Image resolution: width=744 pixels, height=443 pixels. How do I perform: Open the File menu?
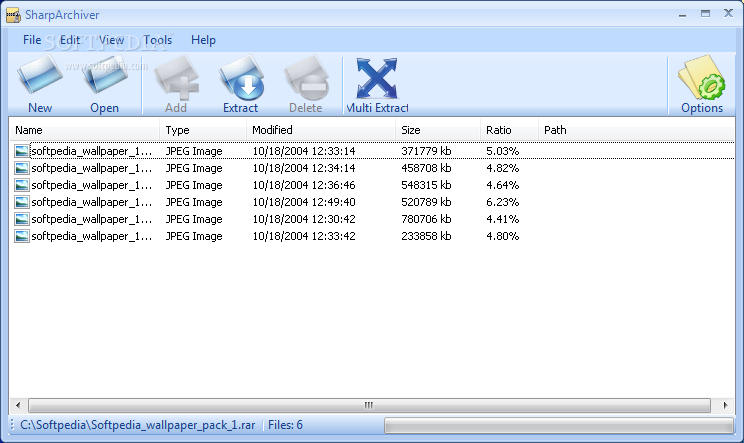[x=32, y=40]
